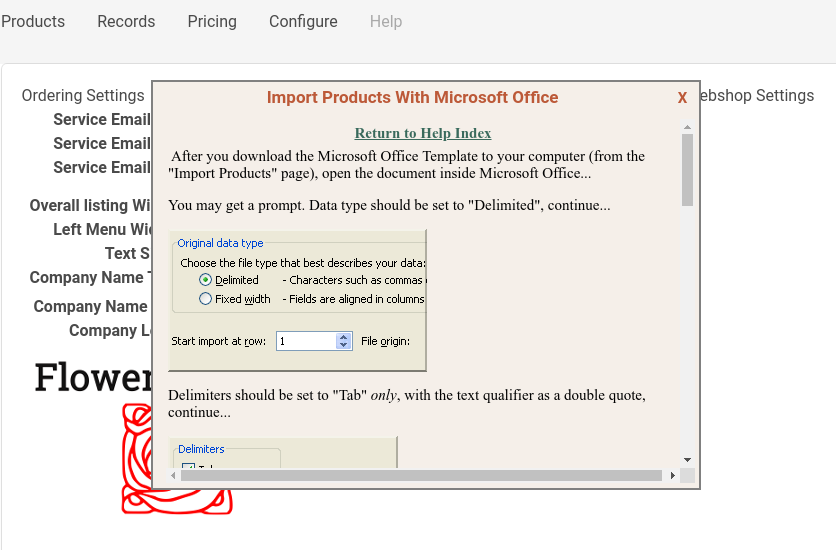Click the horizontal scrollbar left arrow
The height and width of the screenshot is (550, 836).
click(x=173, y=476)
